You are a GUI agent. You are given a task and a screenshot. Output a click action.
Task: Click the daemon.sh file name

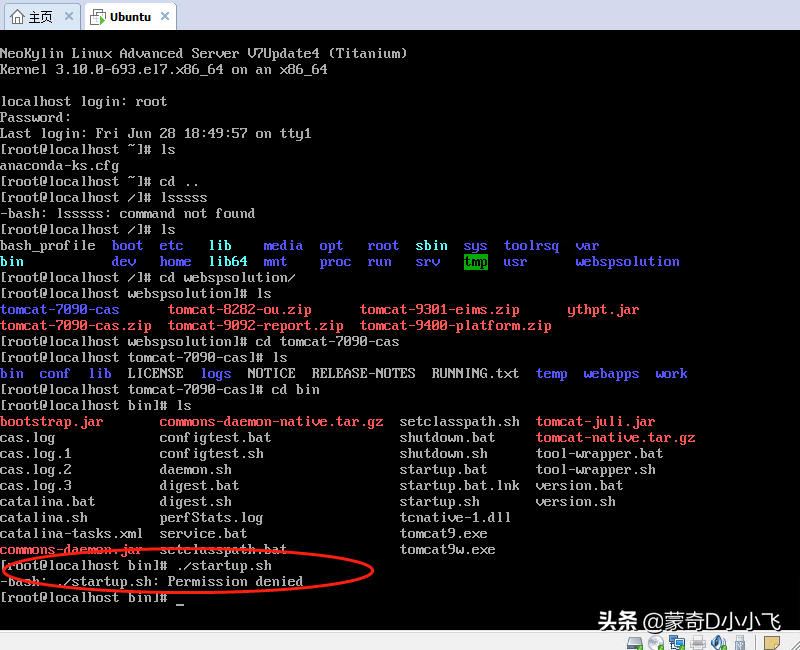pyautogui.click(x=195, y=469)
